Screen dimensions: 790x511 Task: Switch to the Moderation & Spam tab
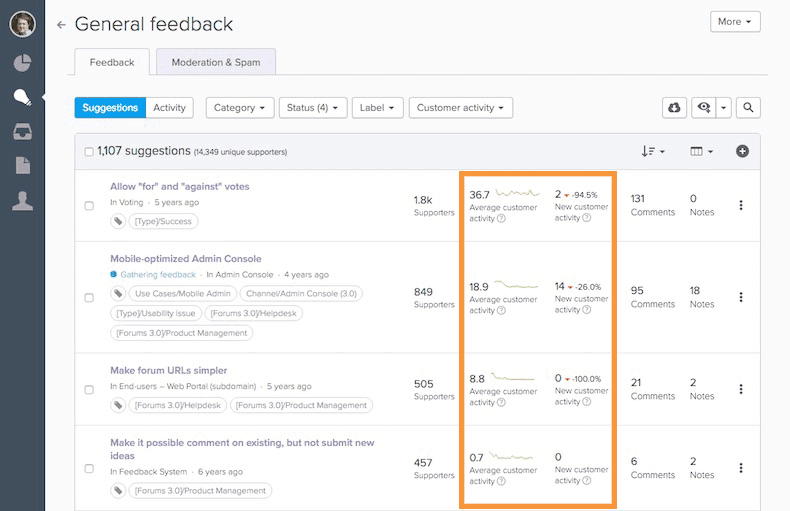[x=216, y=62]
